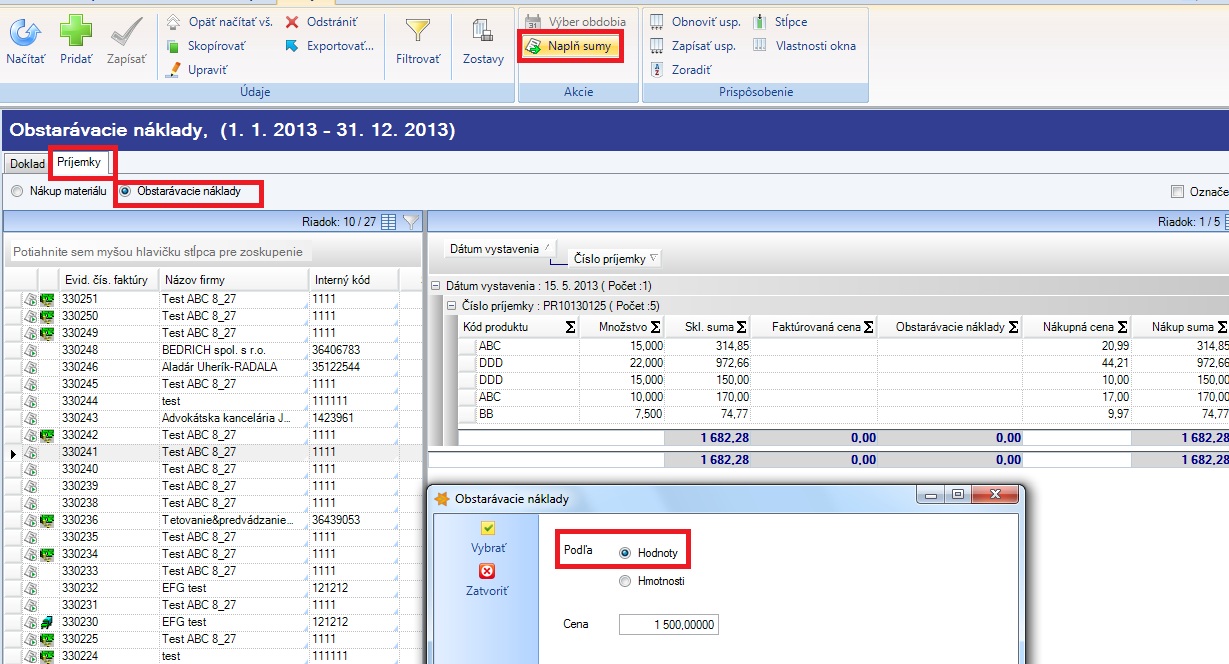Click Zatvoriť in Obstarávacie náklady dialog
Viewport: 1229px width, 664px height.
coord(487,580)
